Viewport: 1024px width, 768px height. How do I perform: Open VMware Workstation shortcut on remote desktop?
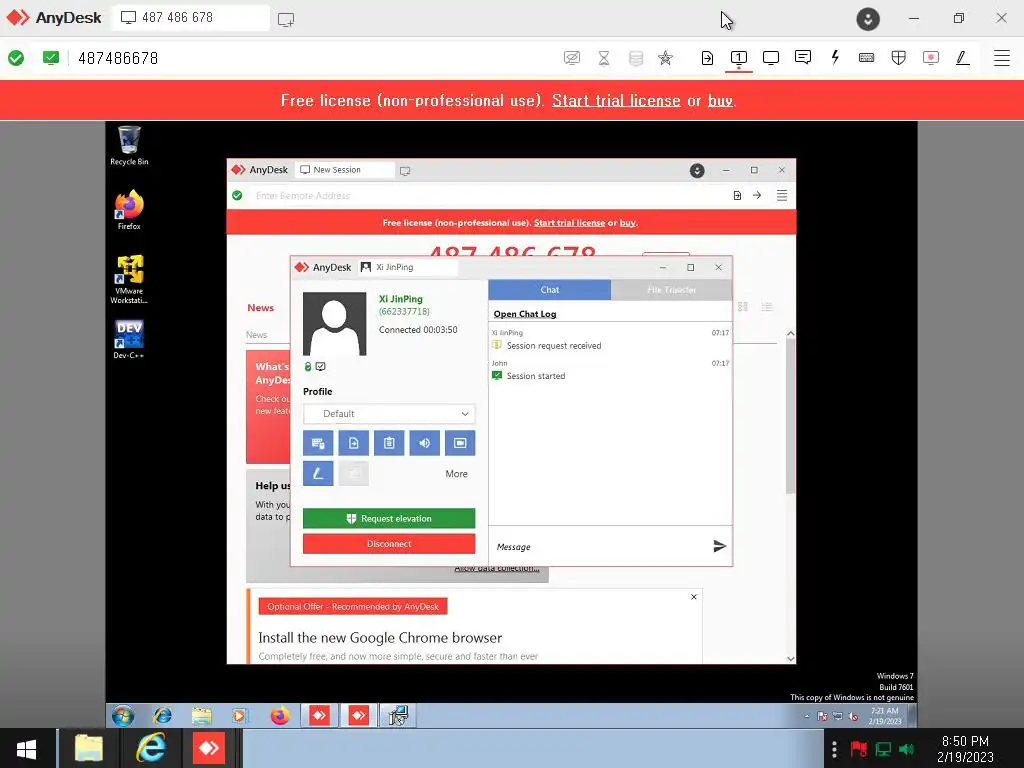point(129,280)
